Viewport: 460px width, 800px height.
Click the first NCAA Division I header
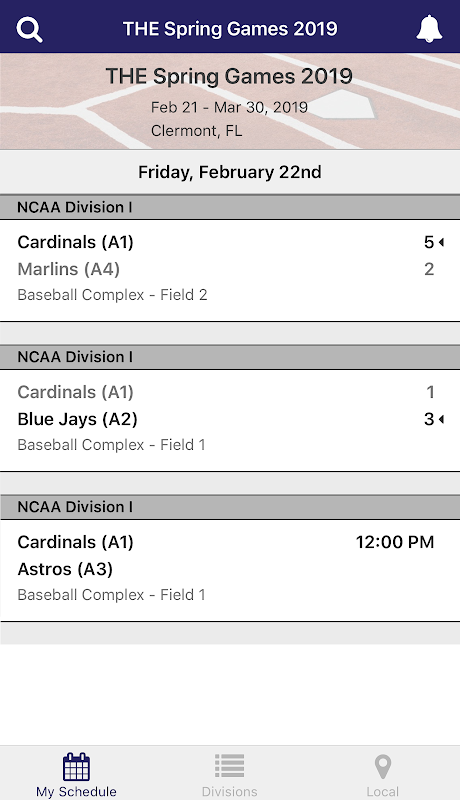tap(230, 207)
